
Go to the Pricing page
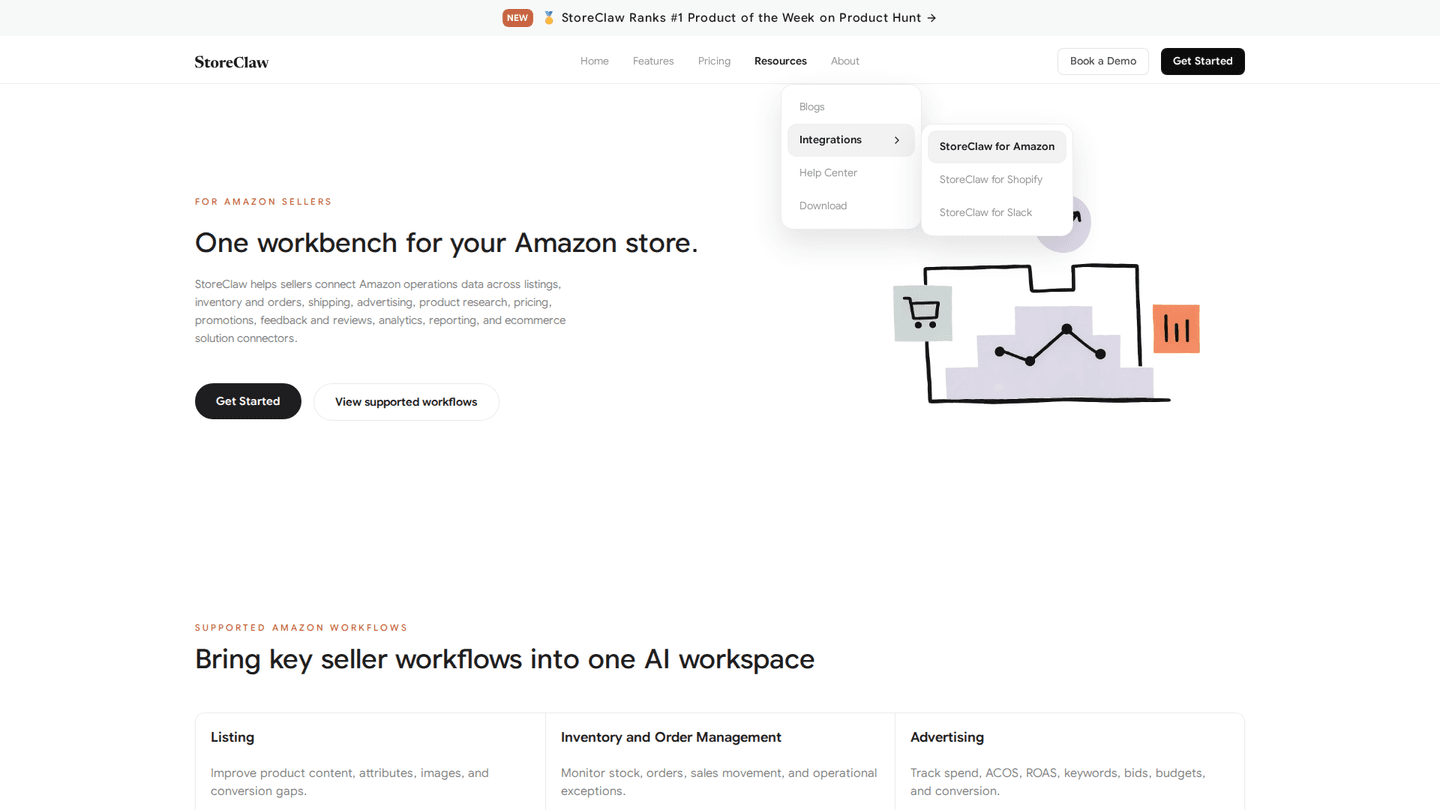pos(714,61)
